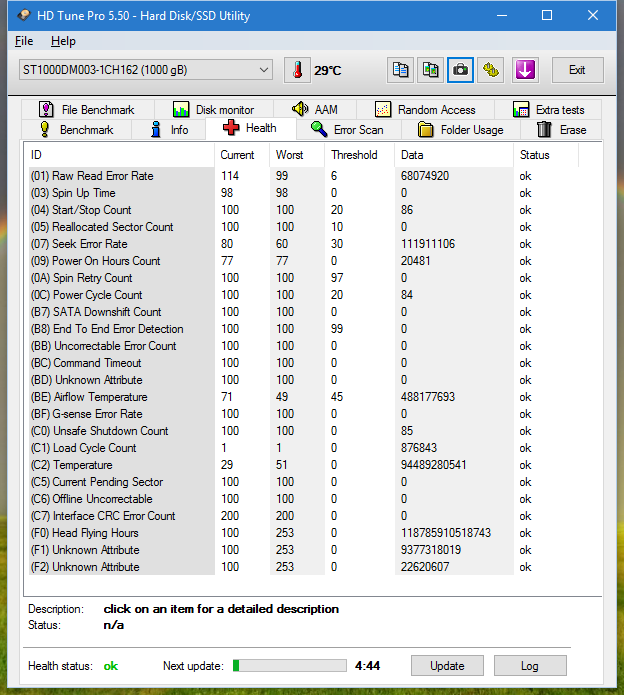Click the Threshold column header
Image resolution: width=624 pixels, height=695 pixels.
tap(360, 155)
